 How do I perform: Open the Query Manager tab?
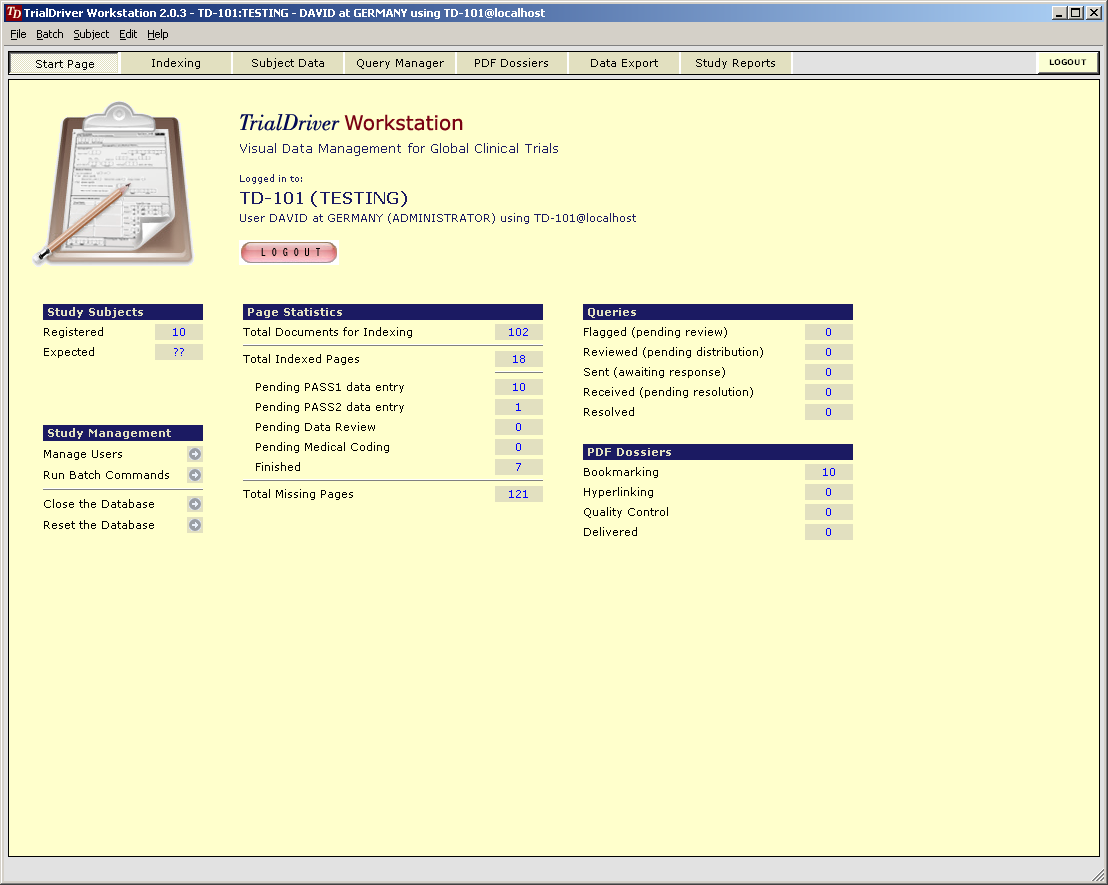pos(400,63)
